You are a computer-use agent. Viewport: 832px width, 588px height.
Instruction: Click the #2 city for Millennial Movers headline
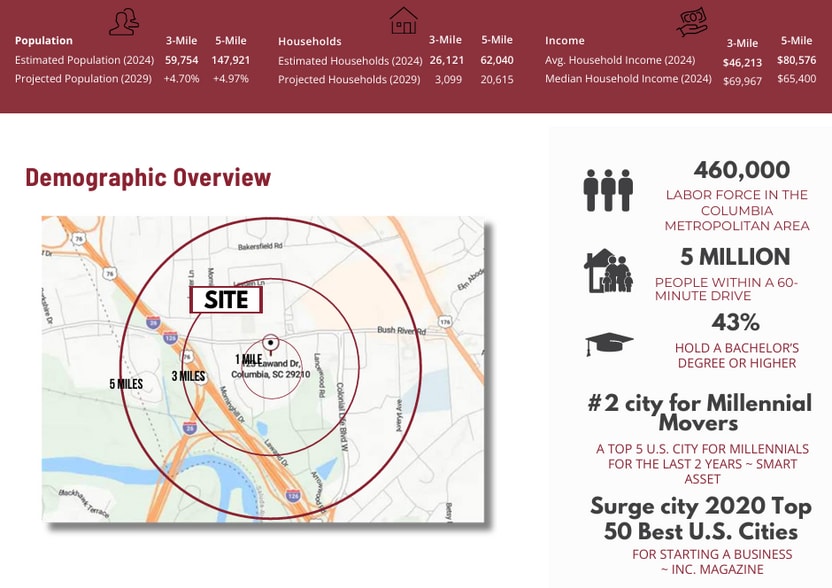click(x=698, y=412)
